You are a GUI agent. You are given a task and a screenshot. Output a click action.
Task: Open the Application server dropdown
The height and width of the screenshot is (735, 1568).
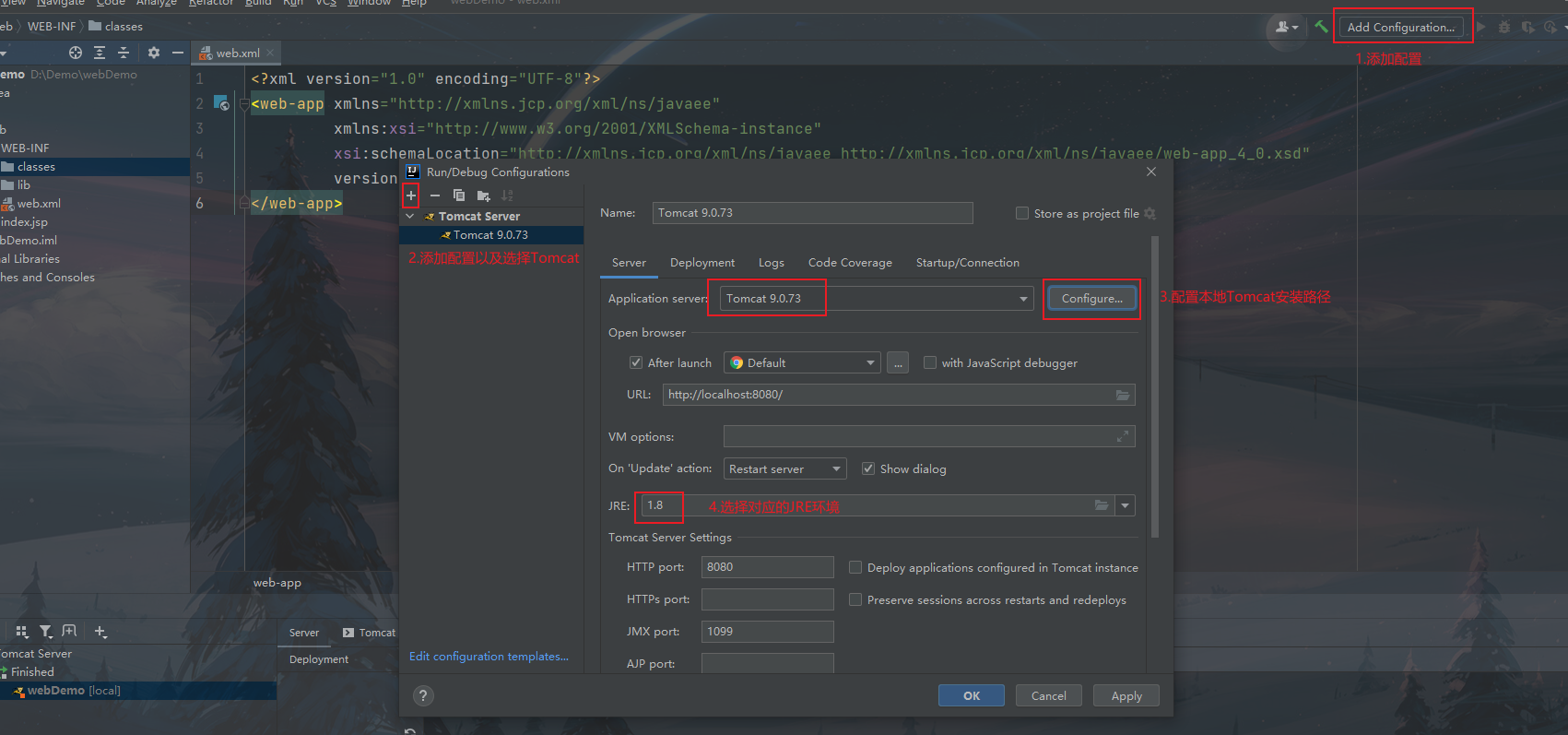point(1023,299)
